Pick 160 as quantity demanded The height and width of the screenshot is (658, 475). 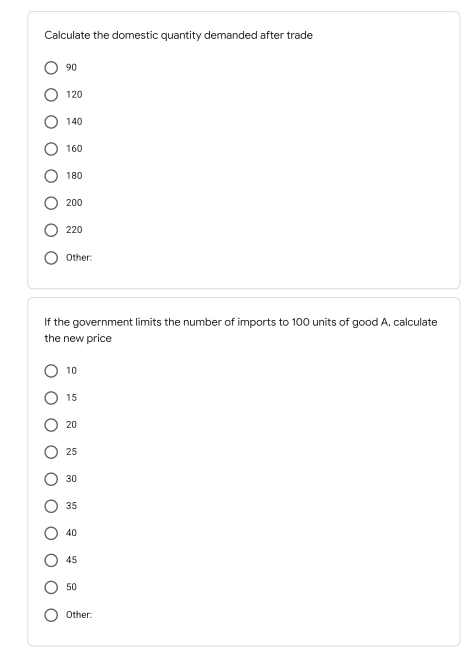coord(51,149)
